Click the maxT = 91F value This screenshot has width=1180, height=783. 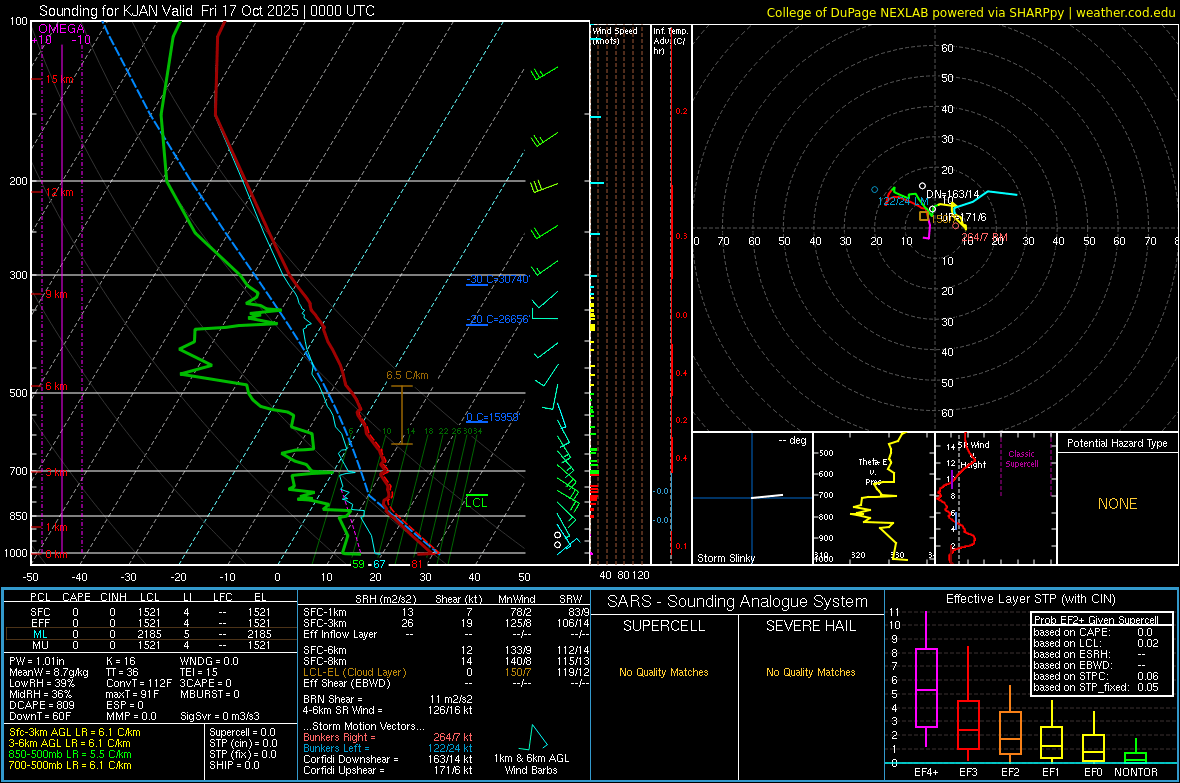(x=132, y=694)
